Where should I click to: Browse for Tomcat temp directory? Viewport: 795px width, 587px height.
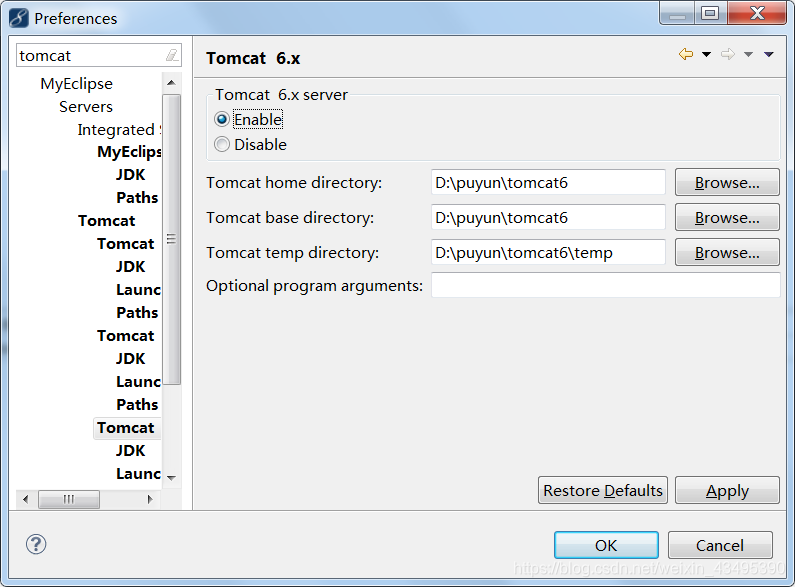tap(727, 252)
